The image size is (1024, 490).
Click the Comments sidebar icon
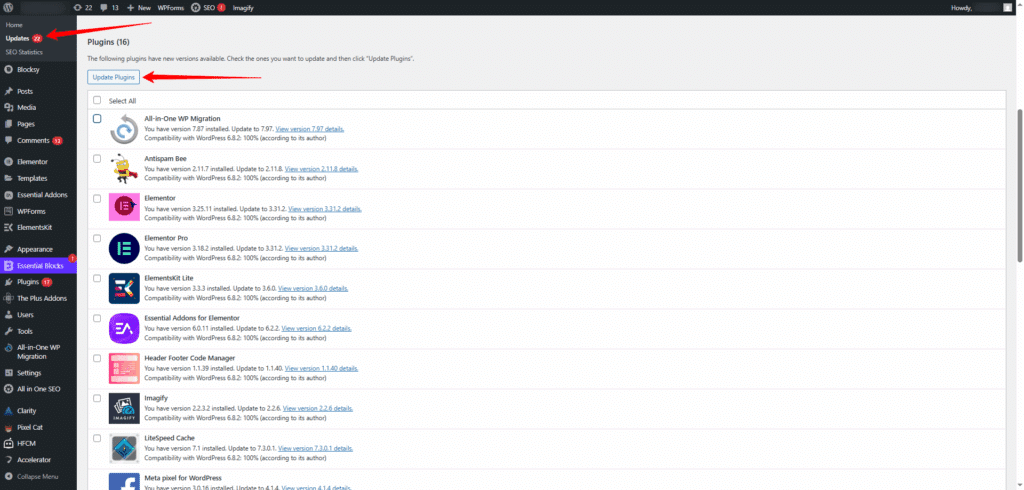click(x=8, y=140)
